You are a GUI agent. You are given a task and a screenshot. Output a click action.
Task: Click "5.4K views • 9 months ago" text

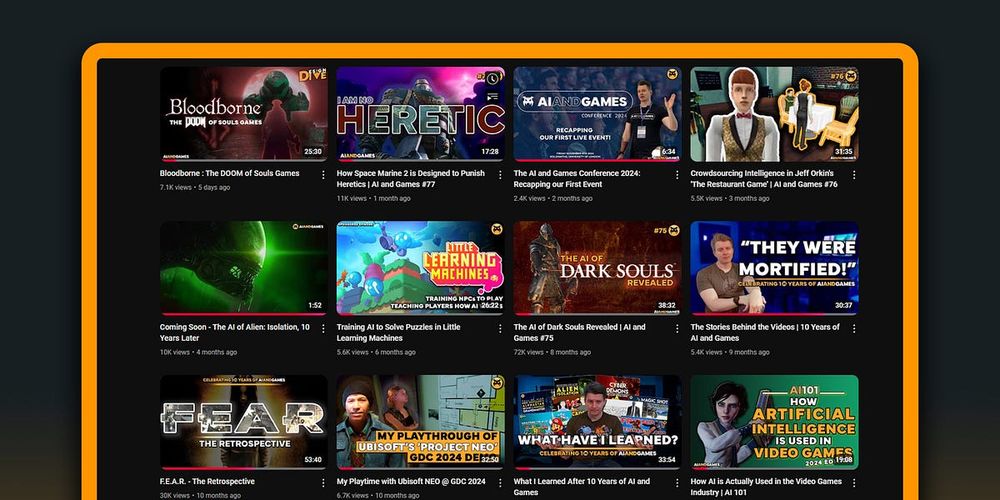[x=730, y=352]
